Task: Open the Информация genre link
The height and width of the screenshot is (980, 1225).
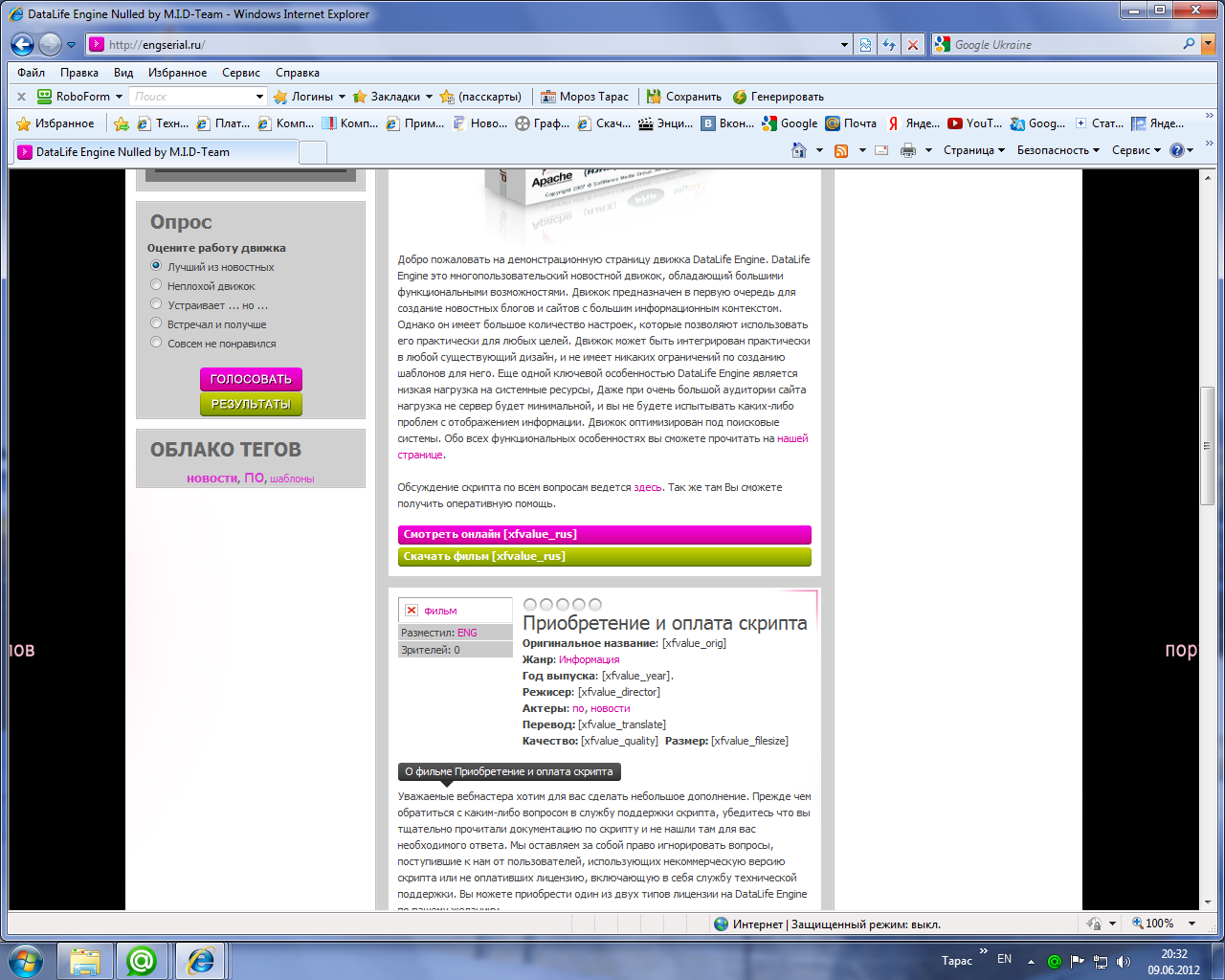Action: pos(590,659)
